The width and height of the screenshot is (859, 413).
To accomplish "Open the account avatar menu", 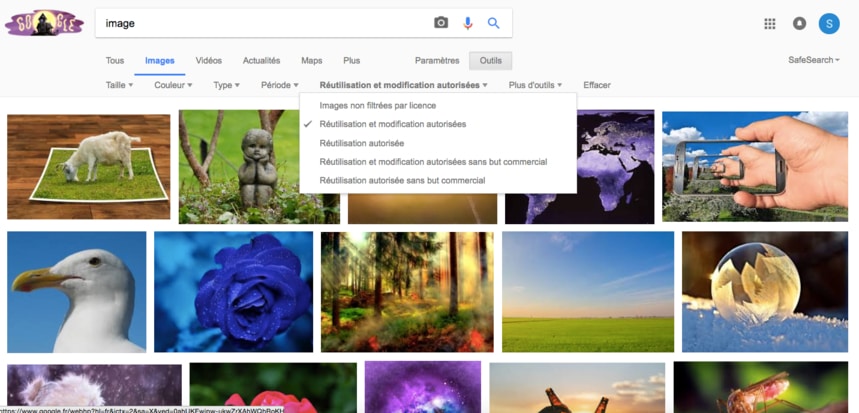I will pyautogui.click(x=829, y=24).
